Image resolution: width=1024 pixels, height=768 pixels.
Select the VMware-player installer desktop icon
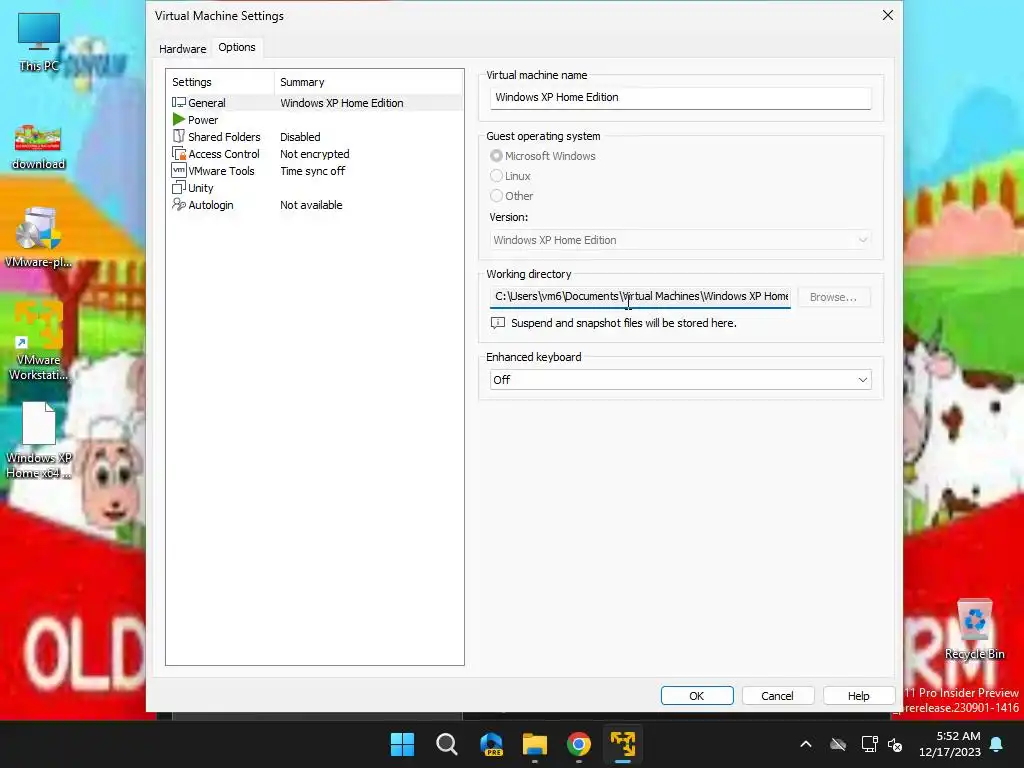point(39,237)
